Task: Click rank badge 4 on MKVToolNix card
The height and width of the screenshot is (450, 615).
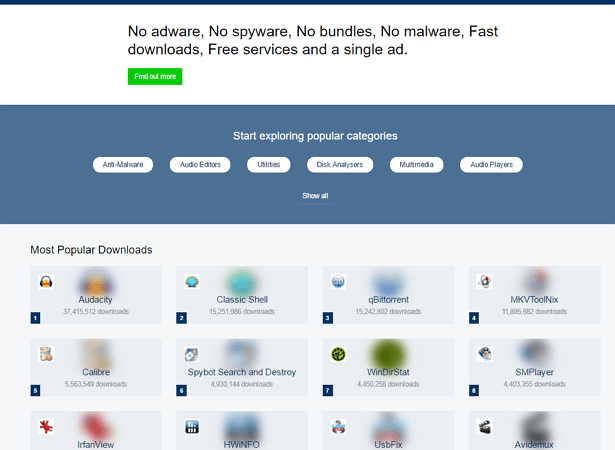Action: click(474, 318)
